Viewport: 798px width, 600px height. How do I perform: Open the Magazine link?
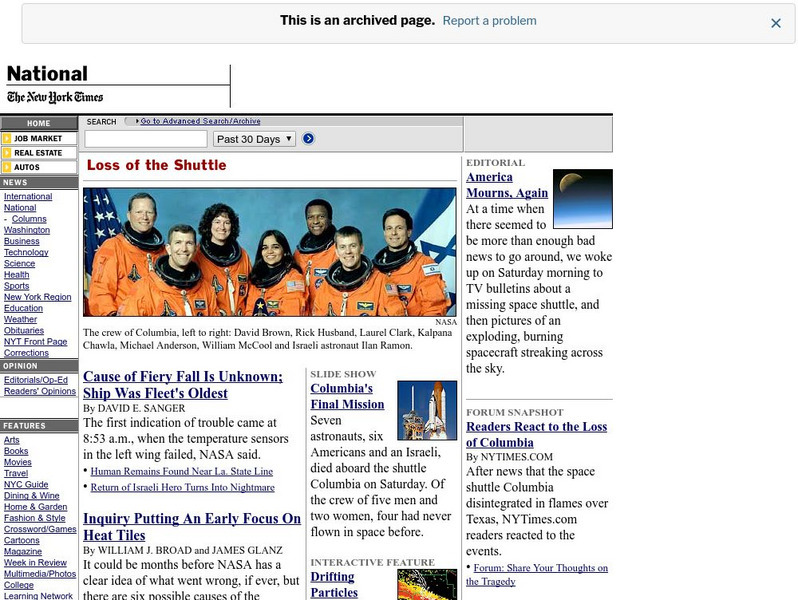click(23, 552)
